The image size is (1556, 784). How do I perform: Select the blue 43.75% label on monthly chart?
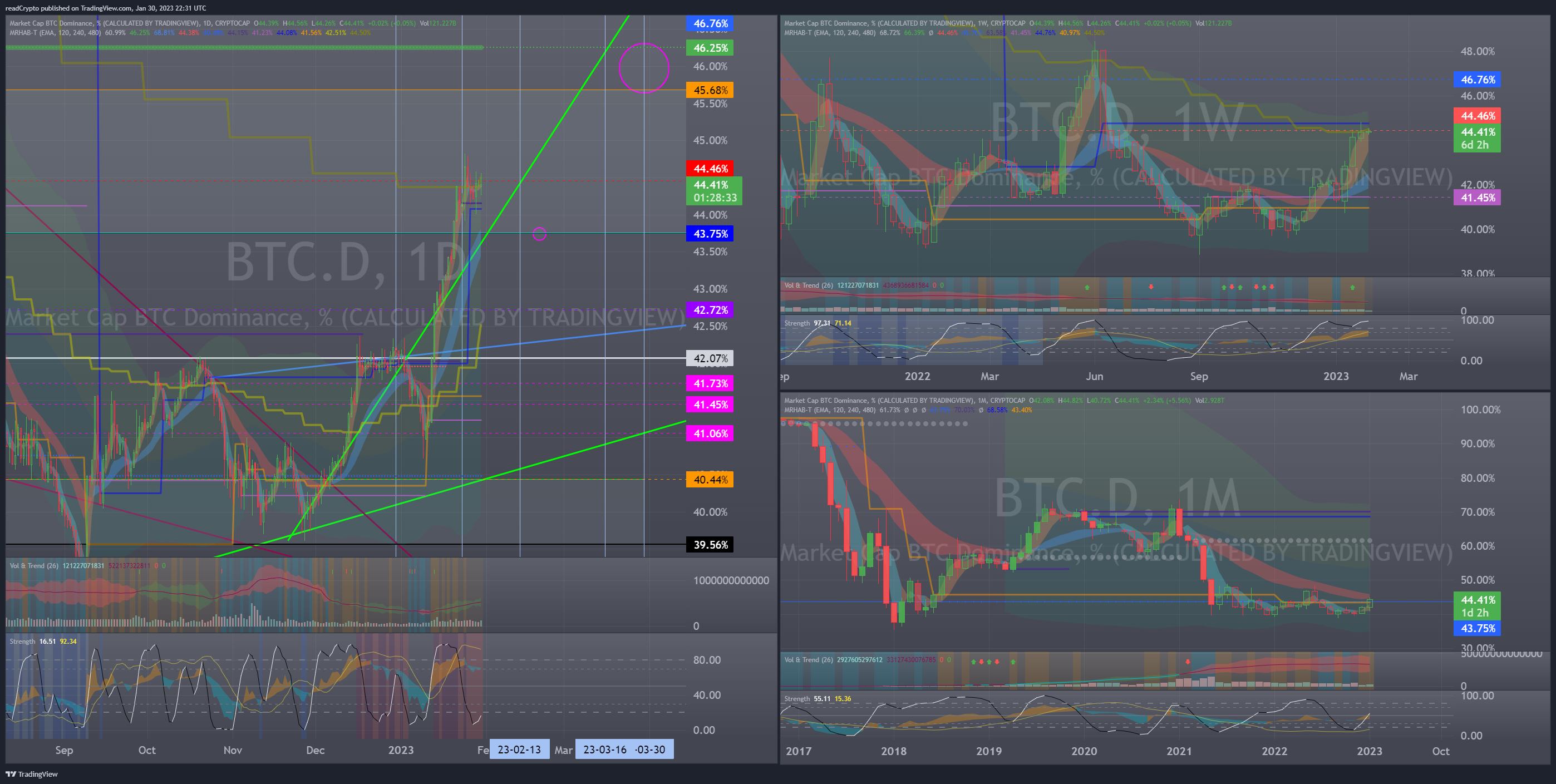pyautogui.click(x=1478, y=628)
